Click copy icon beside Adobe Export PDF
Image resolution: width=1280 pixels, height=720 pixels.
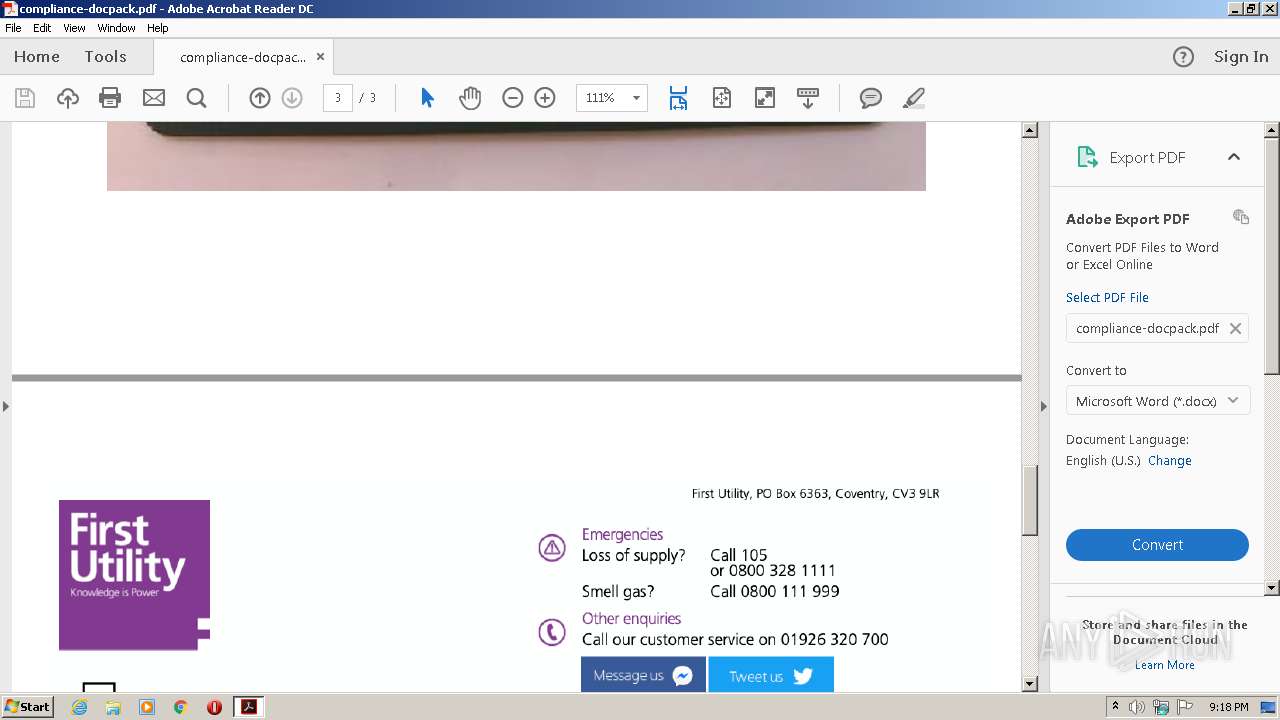(x=1241, y=217)
